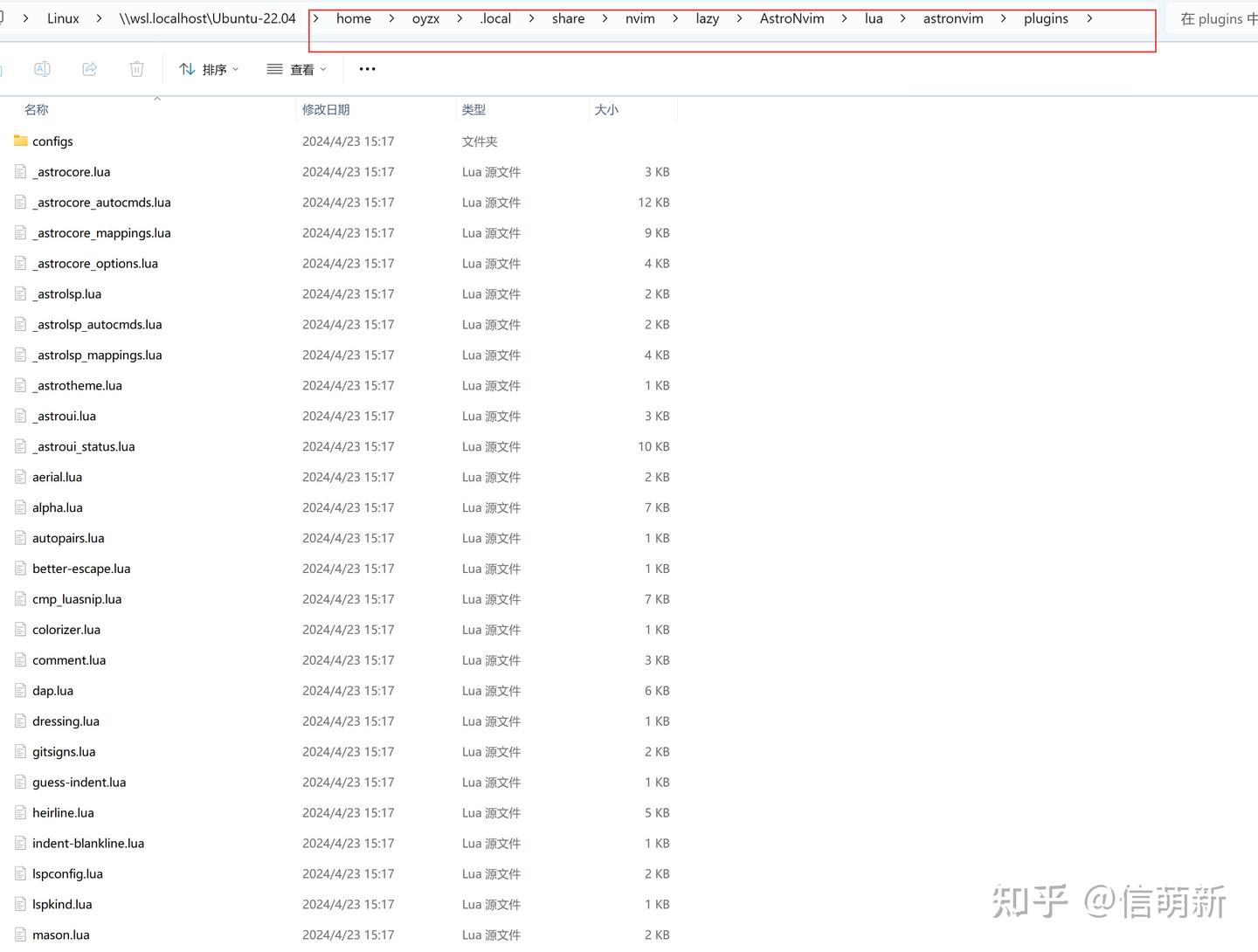Open the 查看 view dropdown chevron
This screenshot has height=952, width=1258.
pos(321,69)
